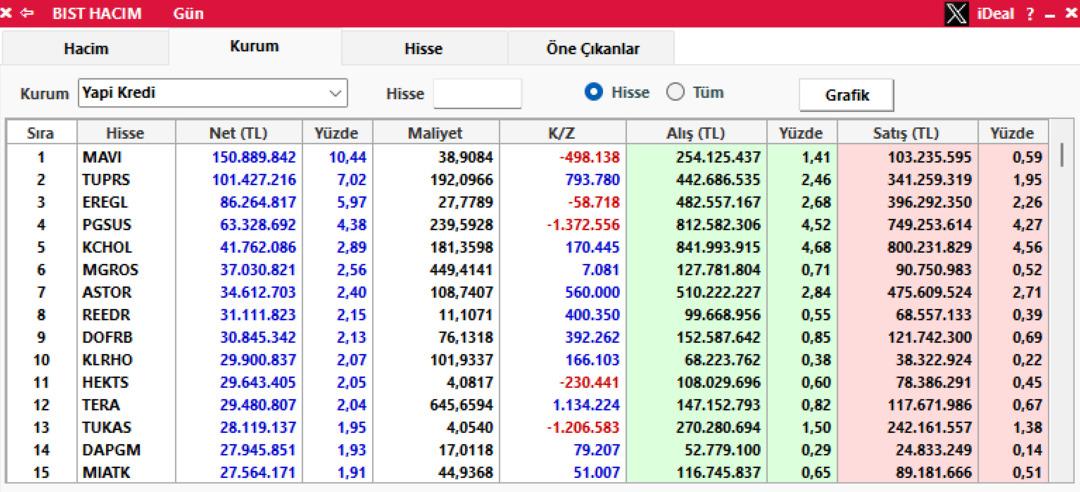Image resolution: width=1080 pixels, height=492 pixels.
Task: Click K/Z value 1.134.224
Action: pos(586,405)
